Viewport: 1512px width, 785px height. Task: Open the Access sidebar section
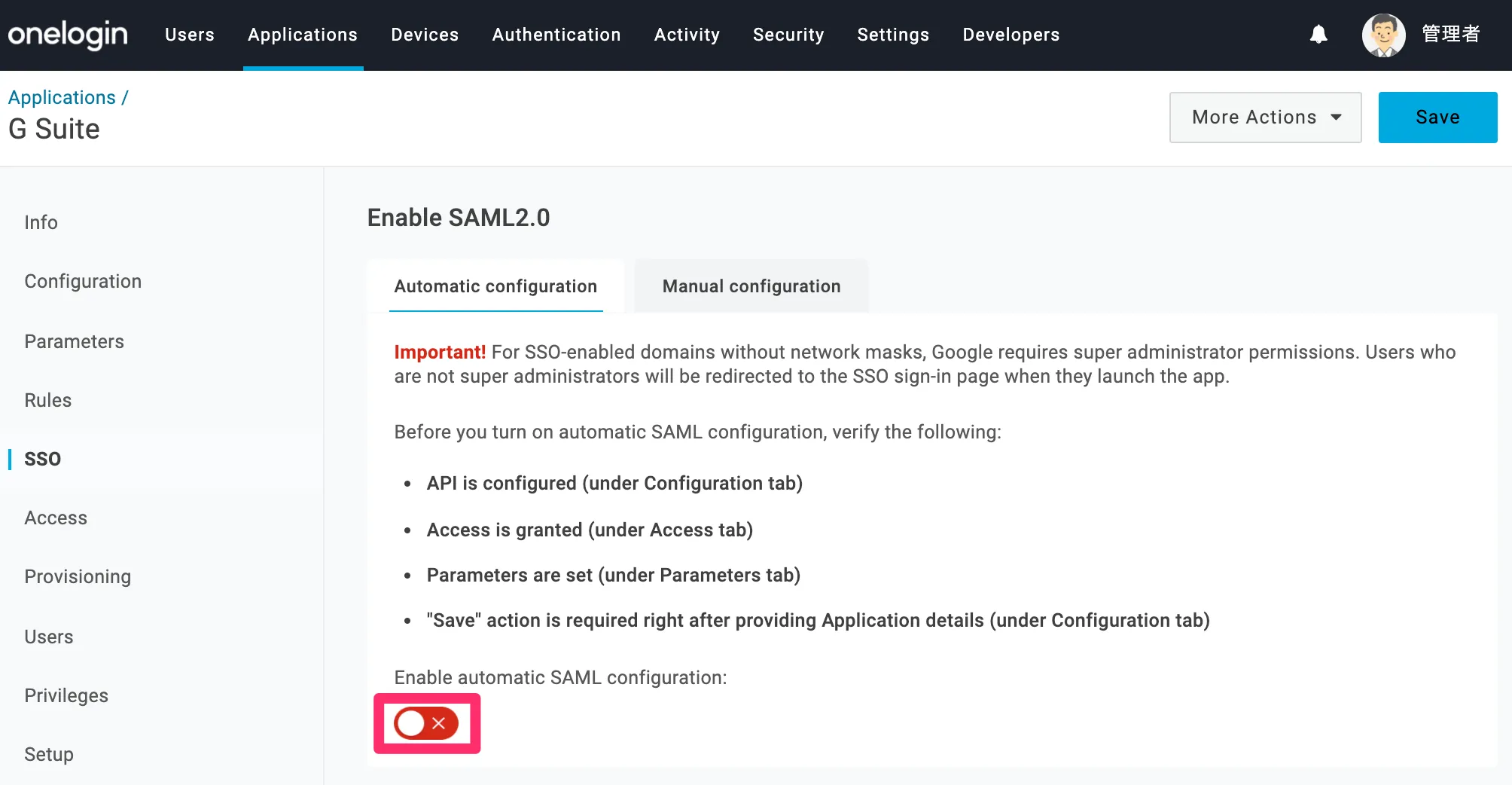pyautogui.click(x=56, y=518)
